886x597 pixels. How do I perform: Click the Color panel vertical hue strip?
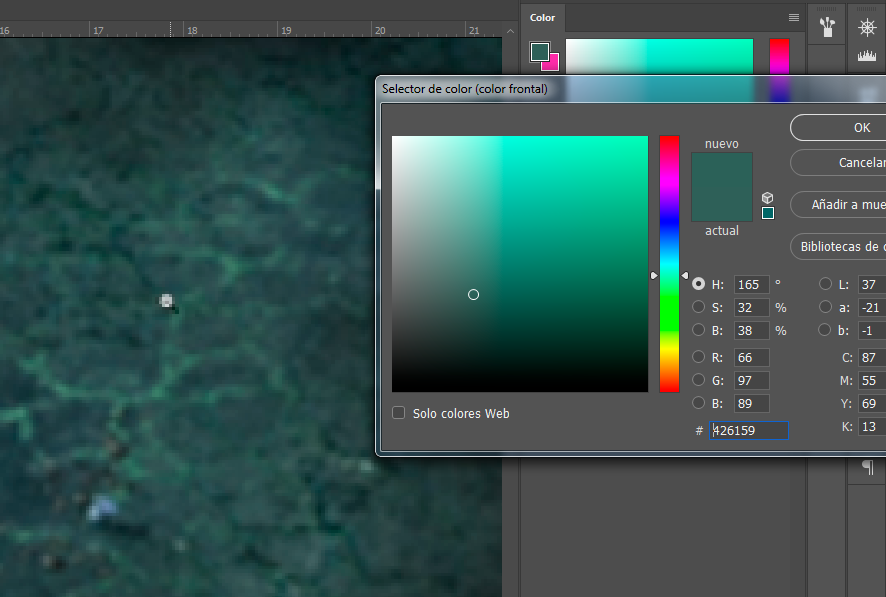pyautogui.click(x=779, y=56)
